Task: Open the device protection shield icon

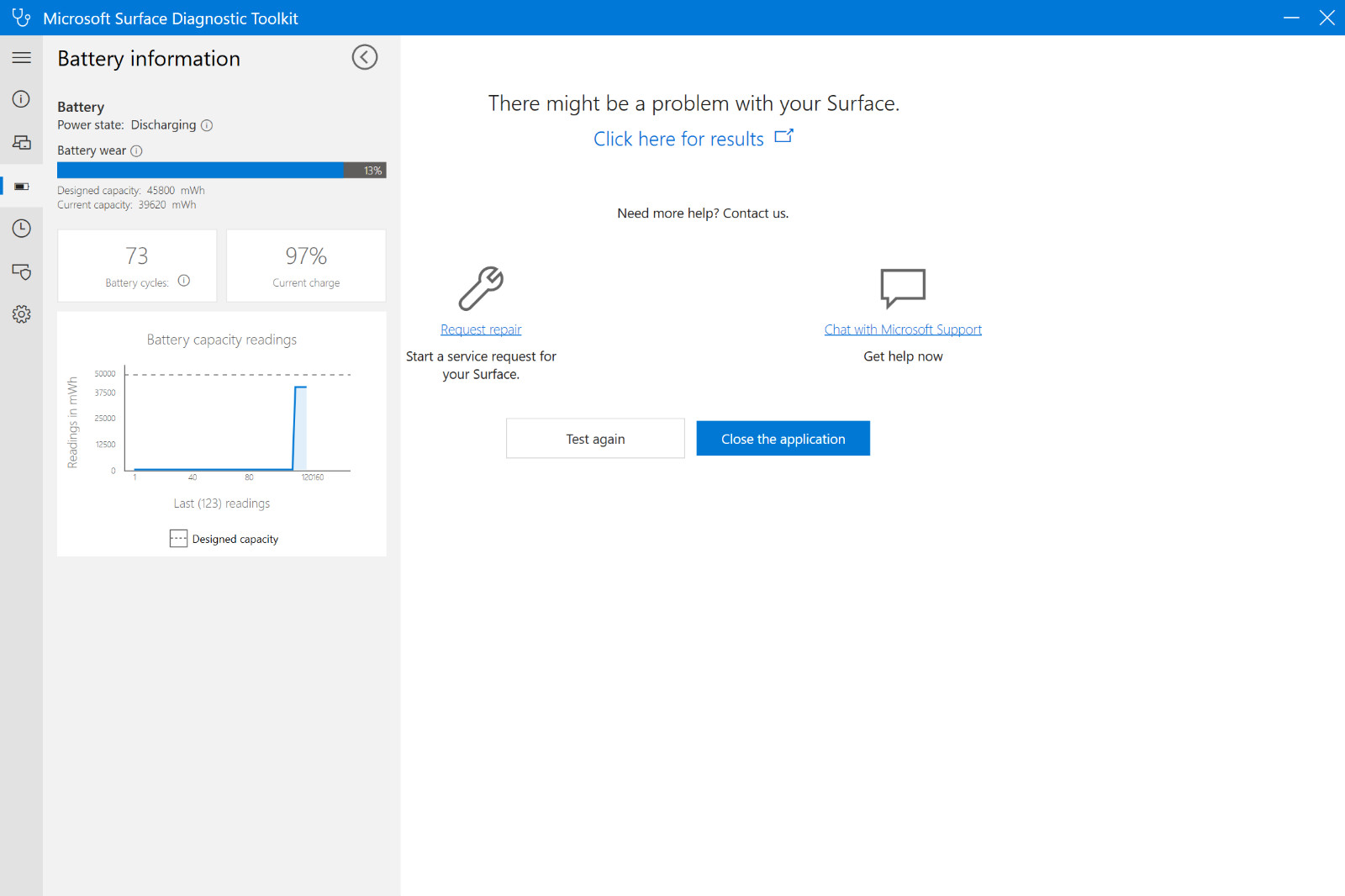Action: pos(21,271)
